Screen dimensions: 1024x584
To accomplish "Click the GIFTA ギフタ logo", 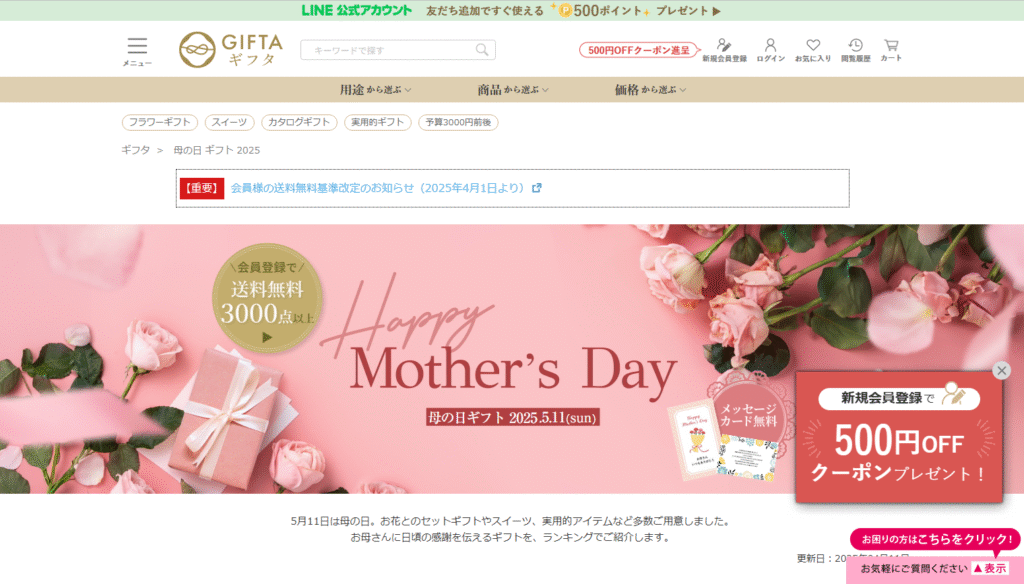I will [x=231, y=50].
